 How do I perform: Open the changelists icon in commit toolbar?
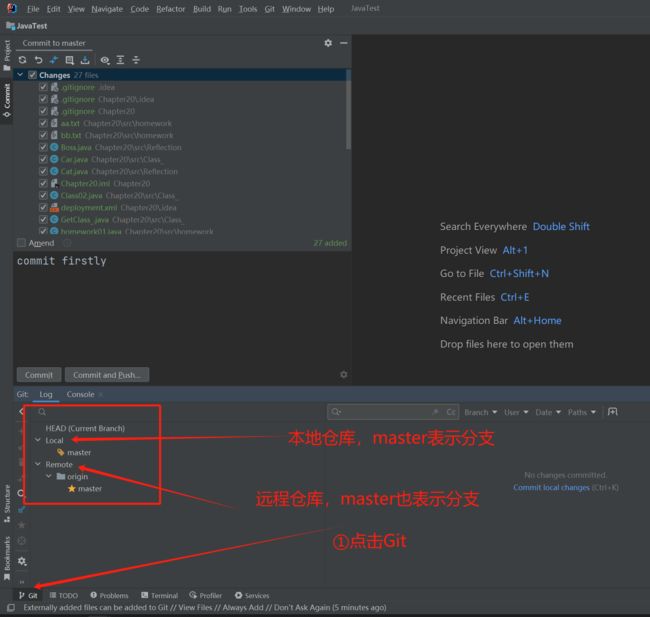(69, 60)
